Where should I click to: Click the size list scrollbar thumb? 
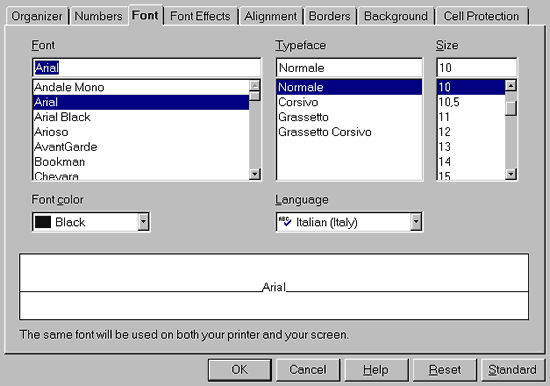pos(511,108)
